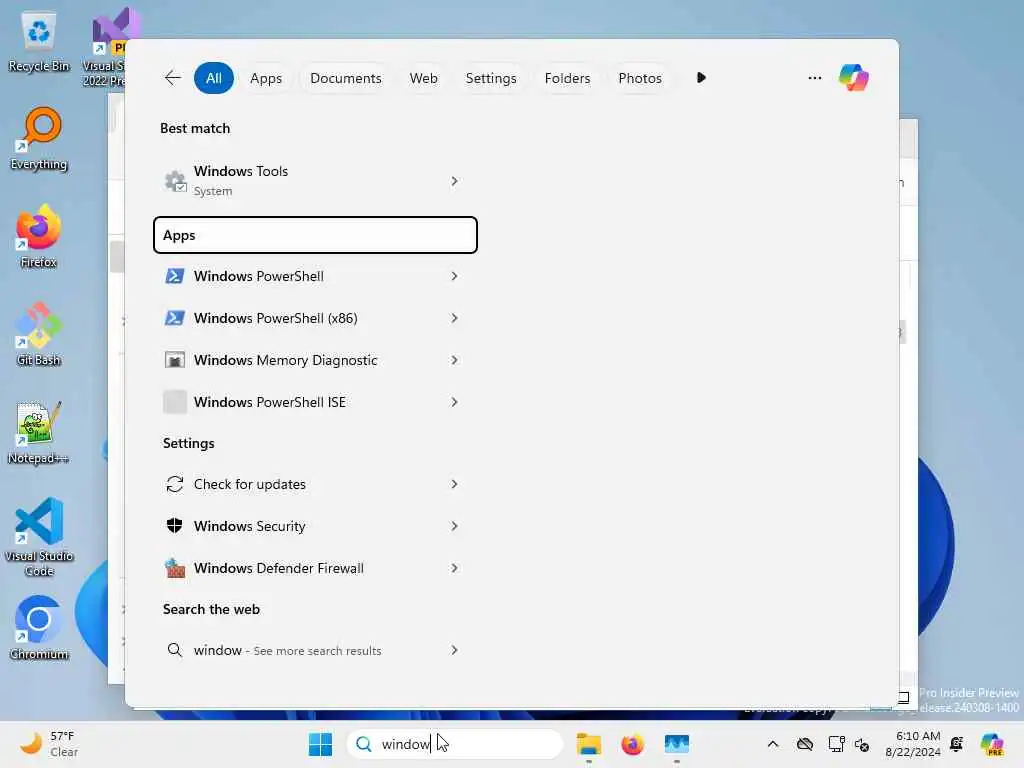Expand Windows PowerShell ISE chevron
Viewport: 1024px width, 768px height.
(x=455, y=402)
